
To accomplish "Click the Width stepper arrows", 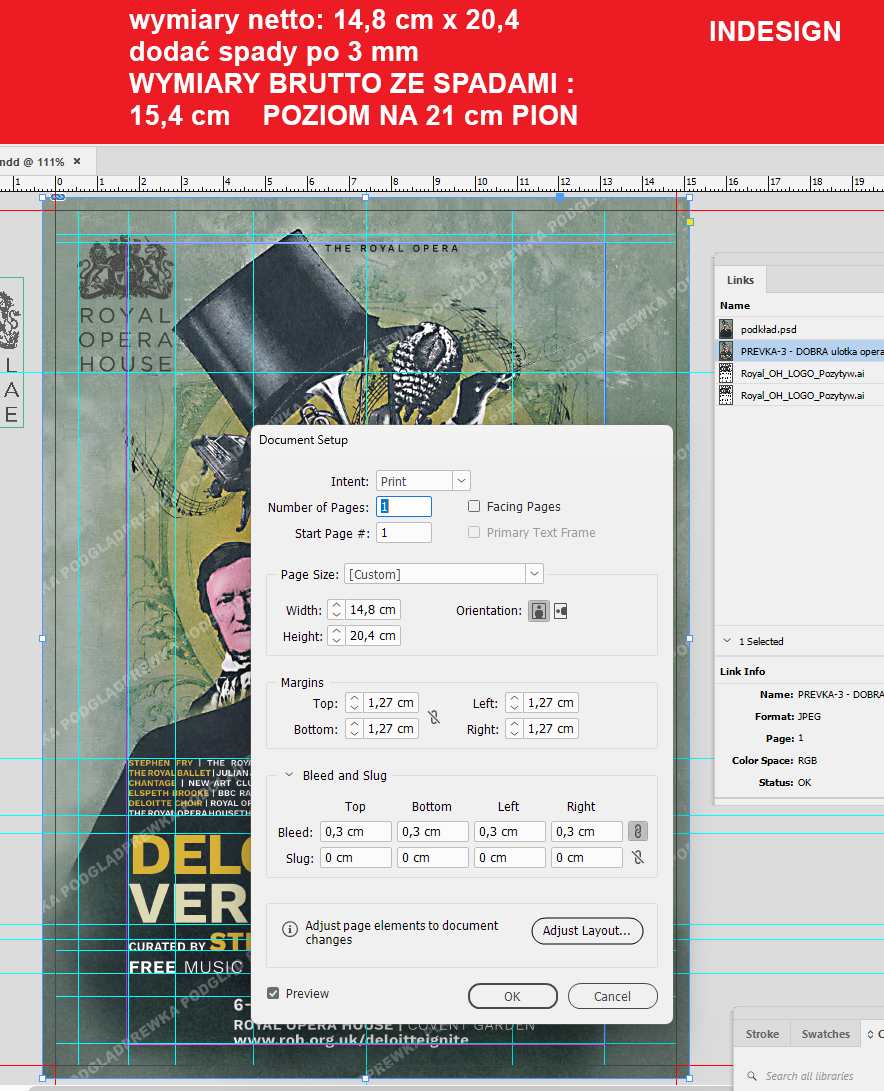I will 337,610.
